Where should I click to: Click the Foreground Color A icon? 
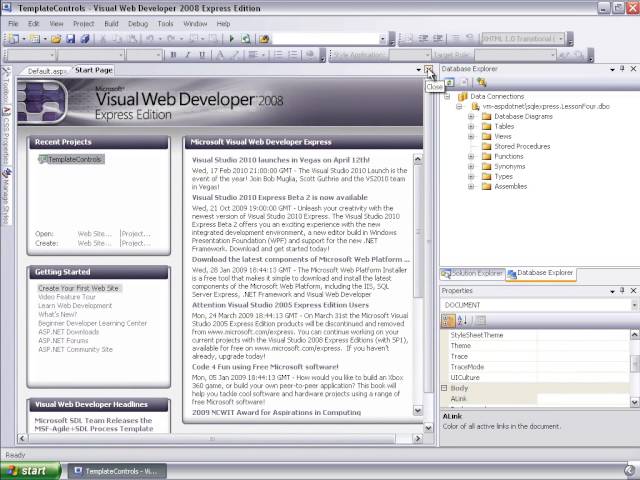pos(220,55)
